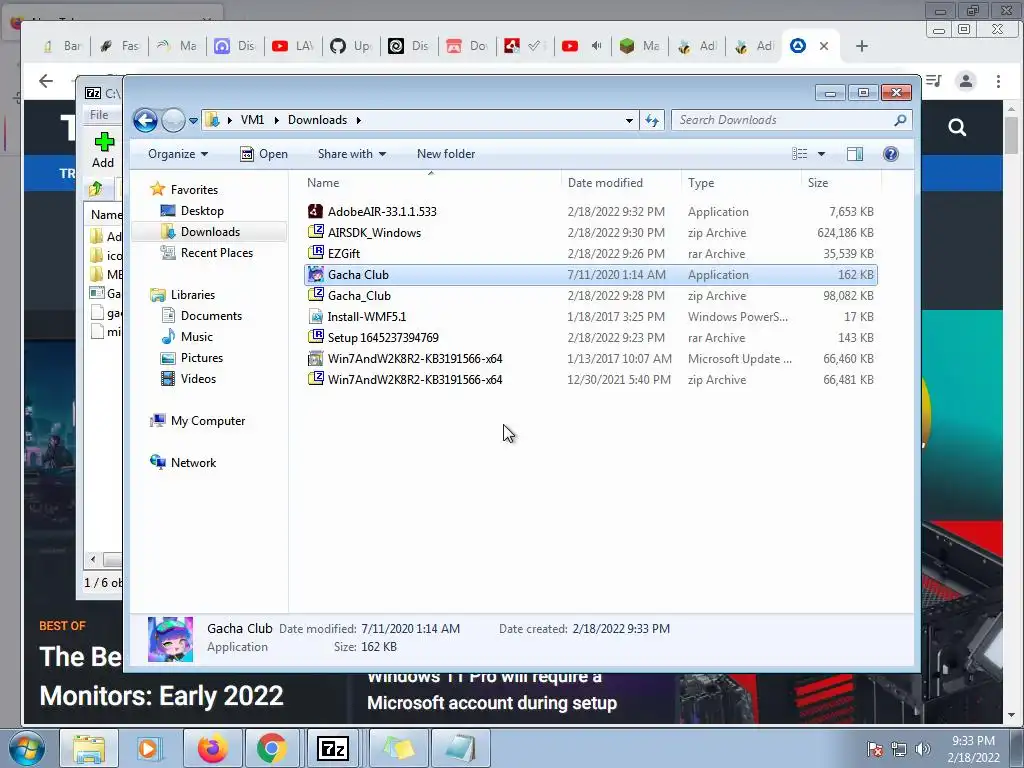This screenshot has height=768, width=1024.
Task: Click the Open toolbar button
Action: point(264,154)
